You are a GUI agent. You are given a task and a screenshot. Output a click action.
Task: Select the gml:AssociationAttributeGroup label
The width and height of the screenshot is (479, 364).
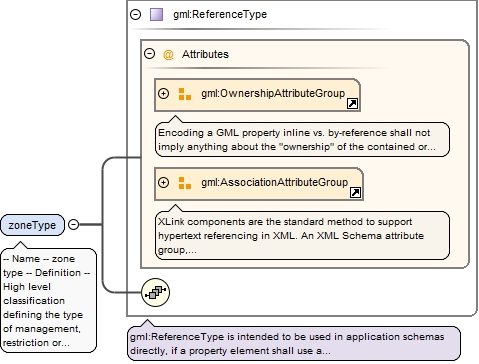(274, 182)
